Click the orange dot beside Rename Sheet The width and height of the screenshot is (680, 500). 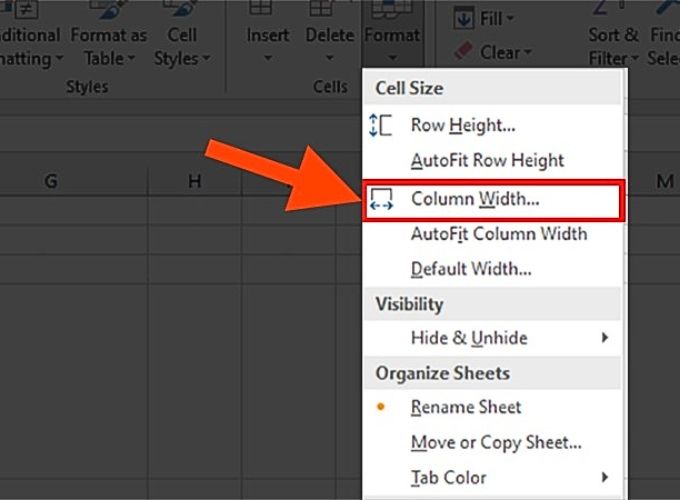click(380, 407)
